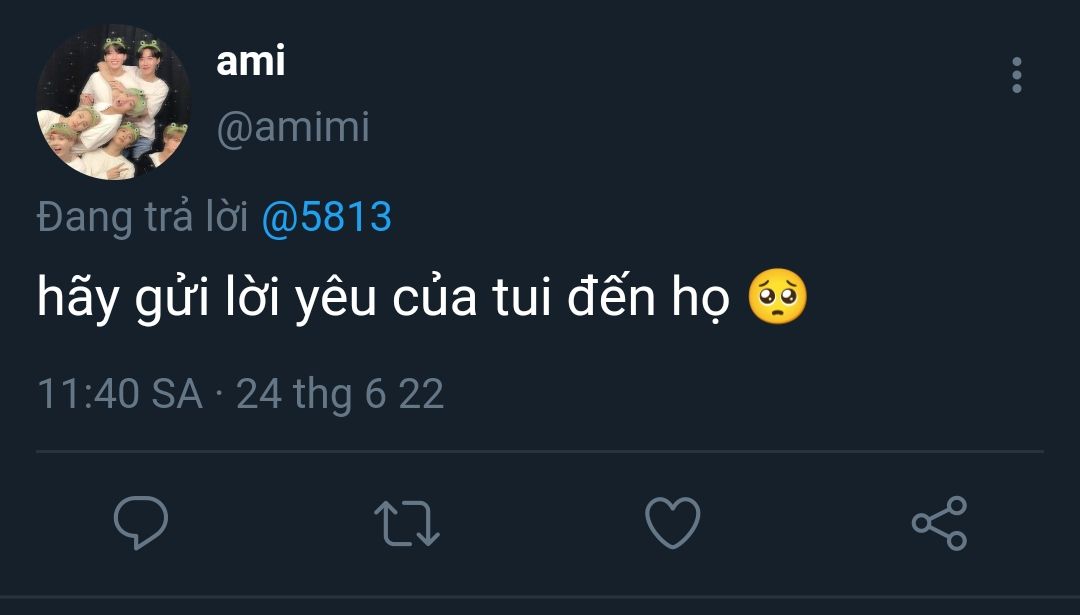
Task: Click the dot between time and date
Action: 219,395
